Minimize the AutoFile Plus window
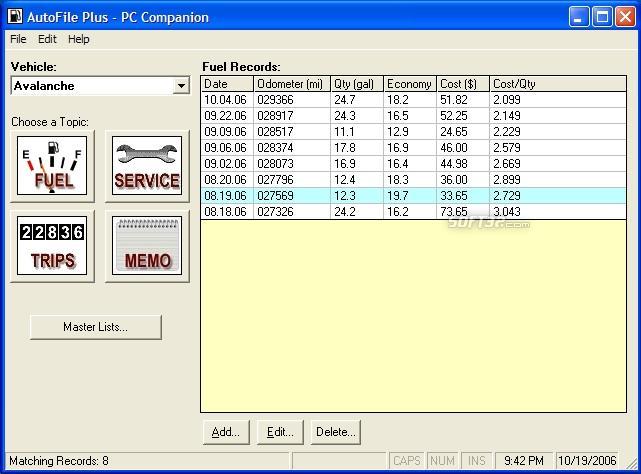641x474 pixels. pos(578,17)
